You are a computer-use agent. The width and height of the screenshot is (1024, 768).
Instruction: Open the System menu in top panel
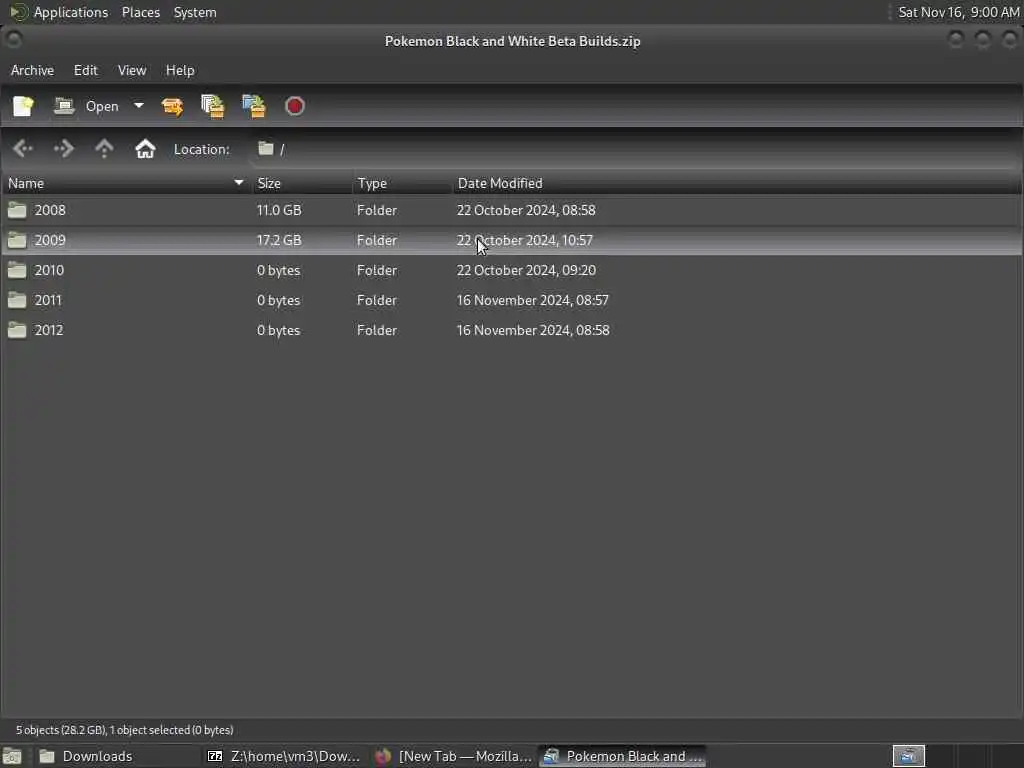point(195,12)
